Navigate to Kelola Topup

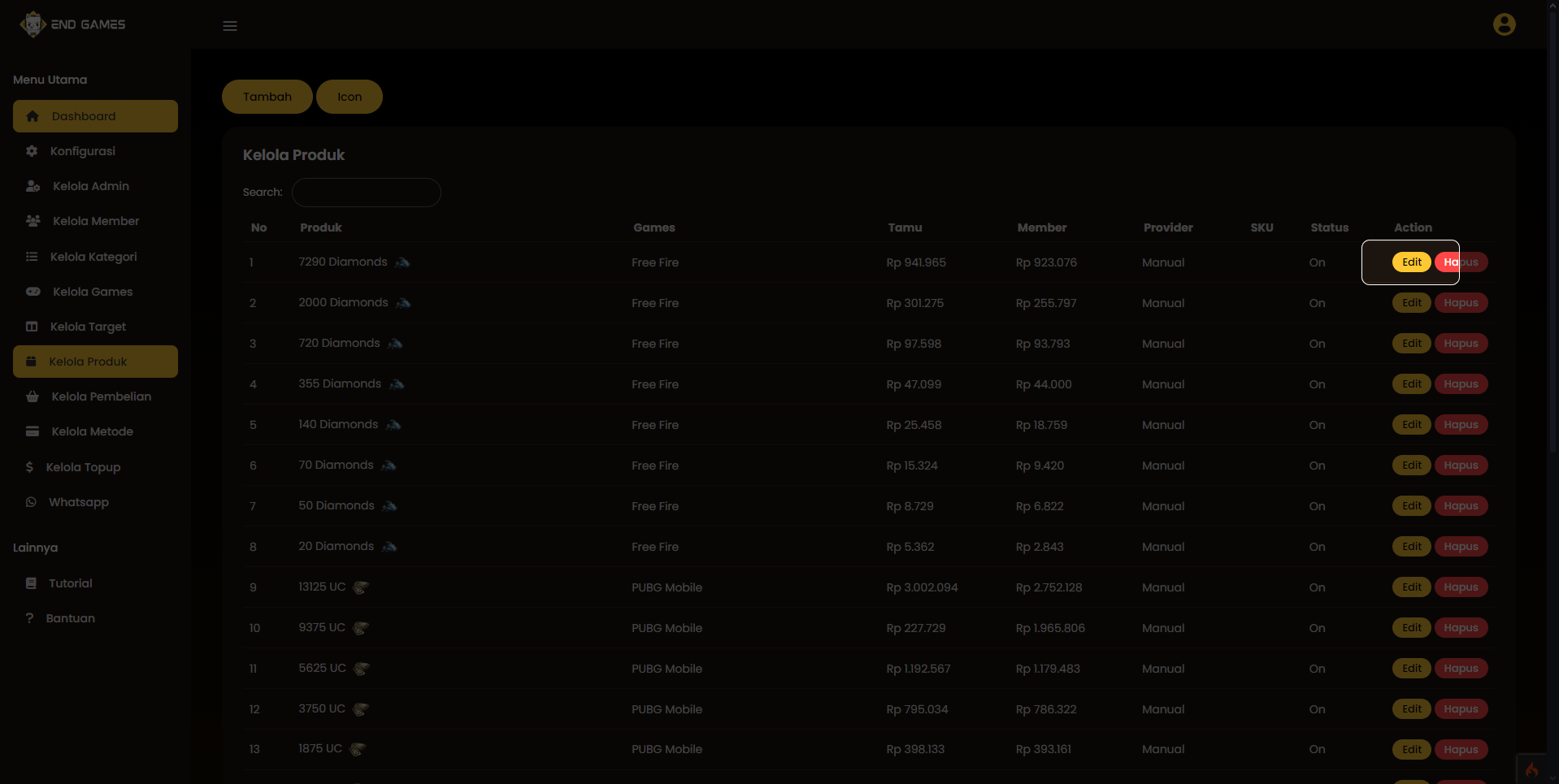tap(95, 467)
